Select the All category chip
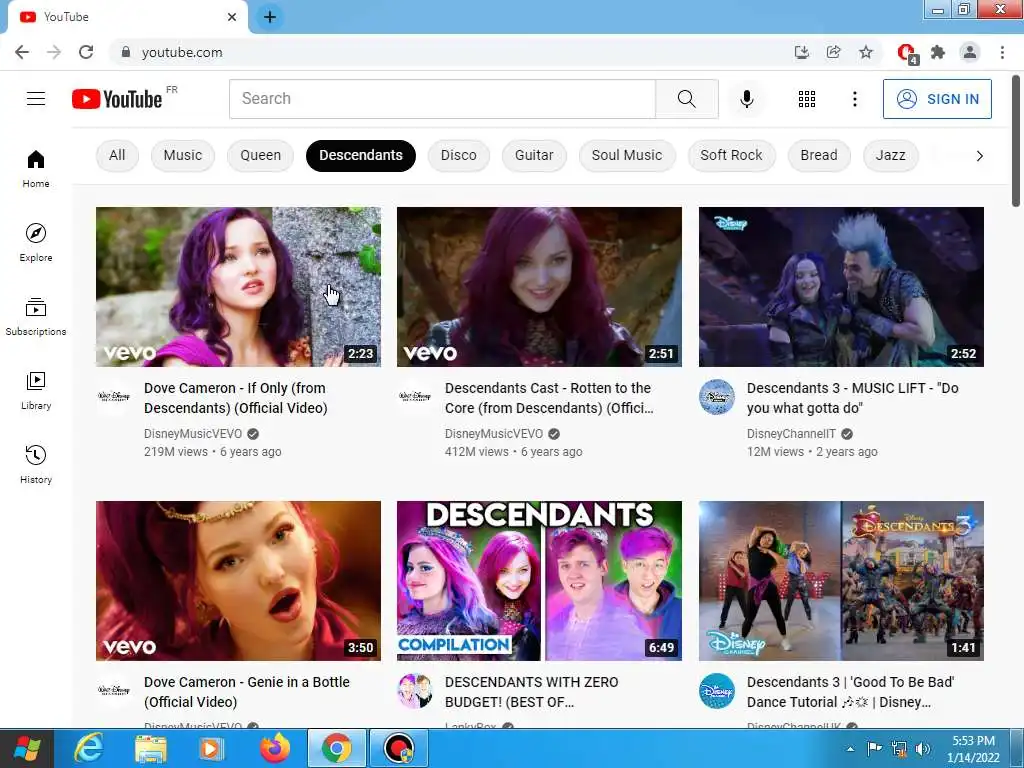This screenshot has height=768, width=1024. (x=117, y=155)
